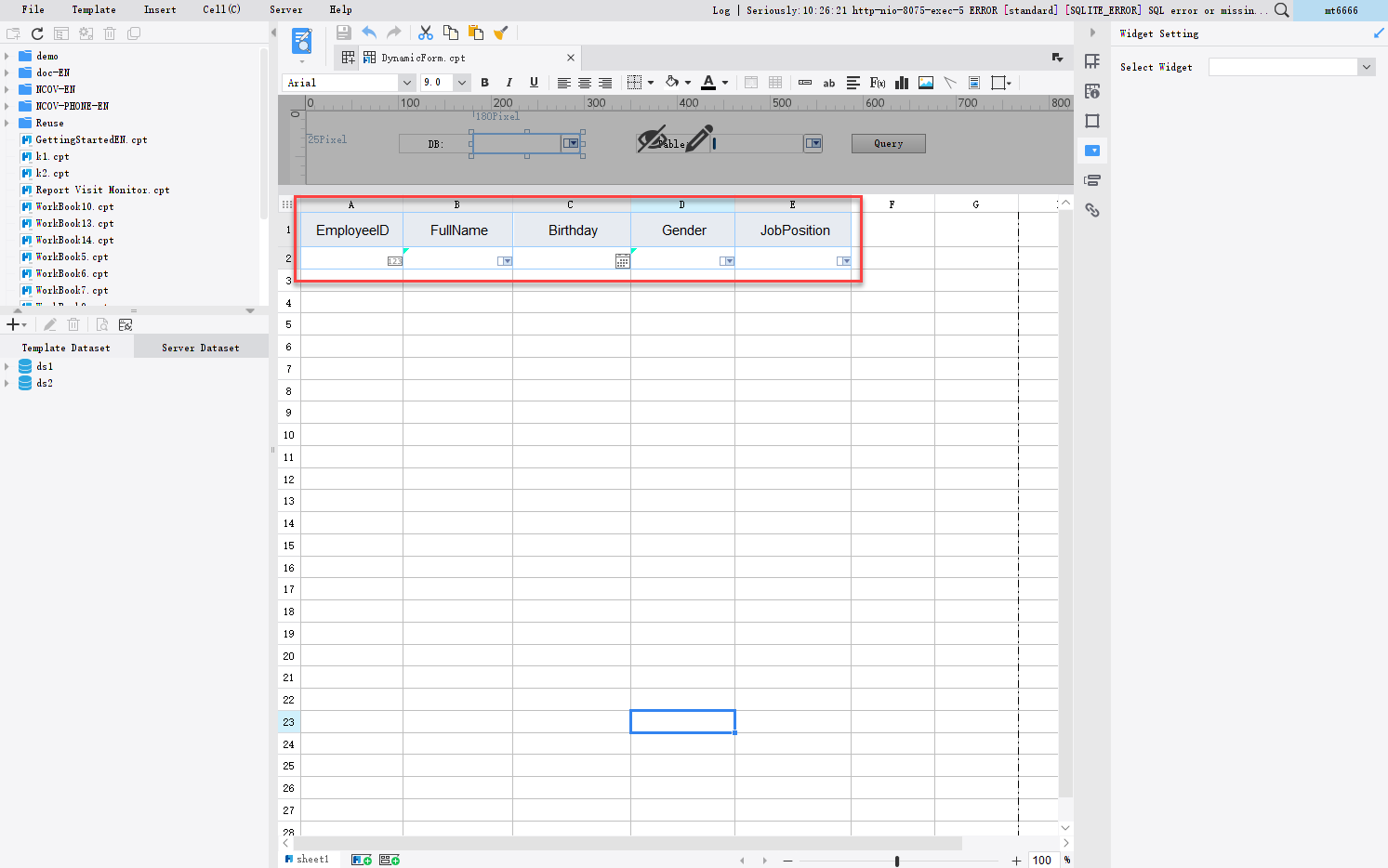Image resolution: width=1388 pixels, height=868 pixels.
Task: Open the formula editor with the F(x) icon
Action: click(877, 83)
